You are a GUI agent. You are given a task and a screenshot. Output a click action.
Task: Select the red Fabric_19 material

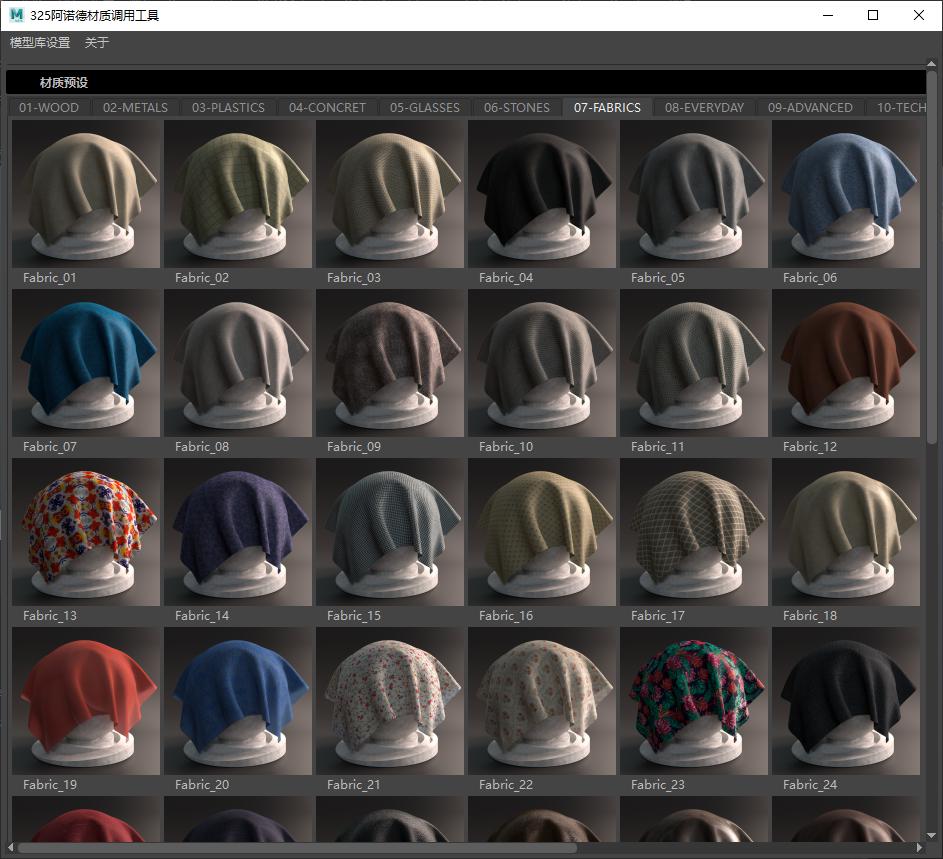tap(86, 701)
